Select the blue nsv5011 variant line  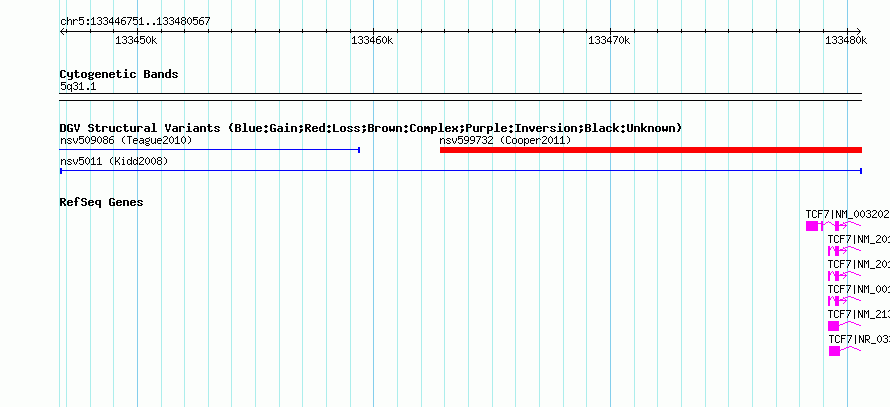point(461,170)
